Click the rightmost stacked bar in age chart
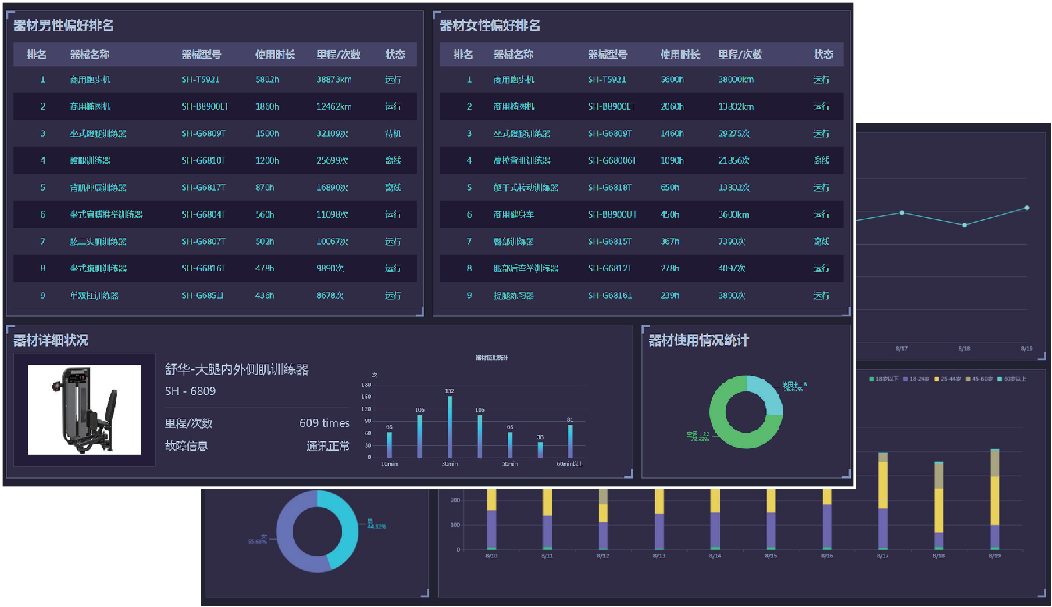 click(x=994, y=500)
